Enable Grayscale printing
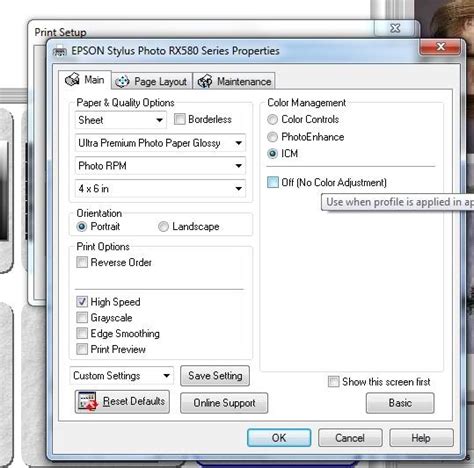Image resolution: width=474 pixels, height=468 pixels. coord(82,317)
